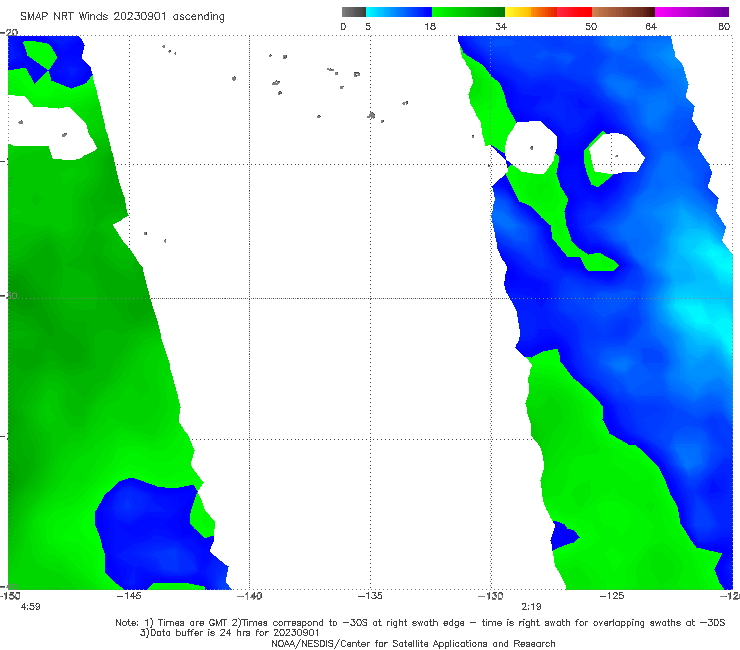Click the "5" color scale label
Screen dimensions: 740x650
coord(368,26)
